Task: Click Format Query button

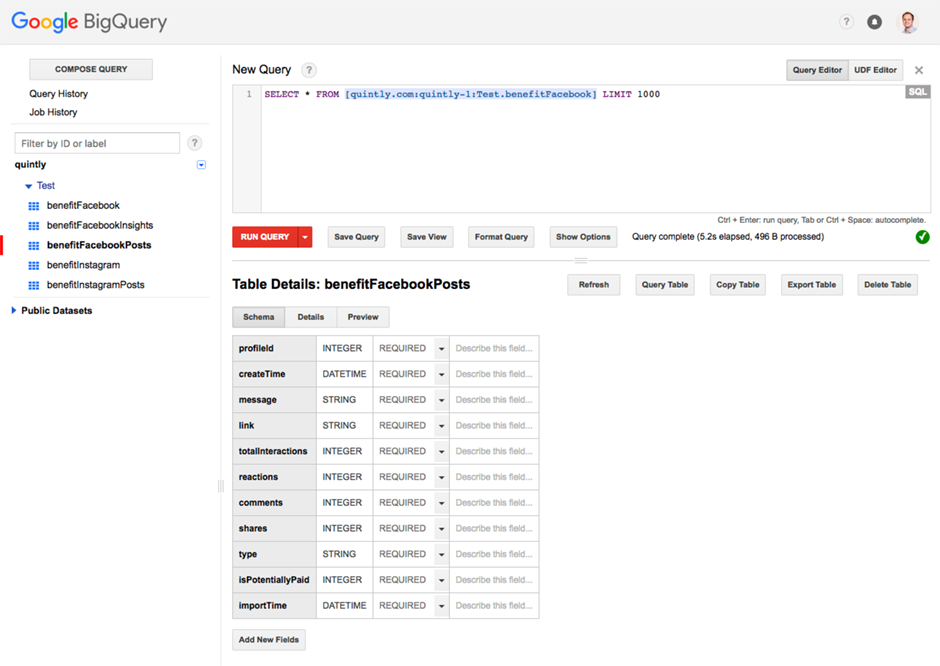Action: tap(501, 237)
